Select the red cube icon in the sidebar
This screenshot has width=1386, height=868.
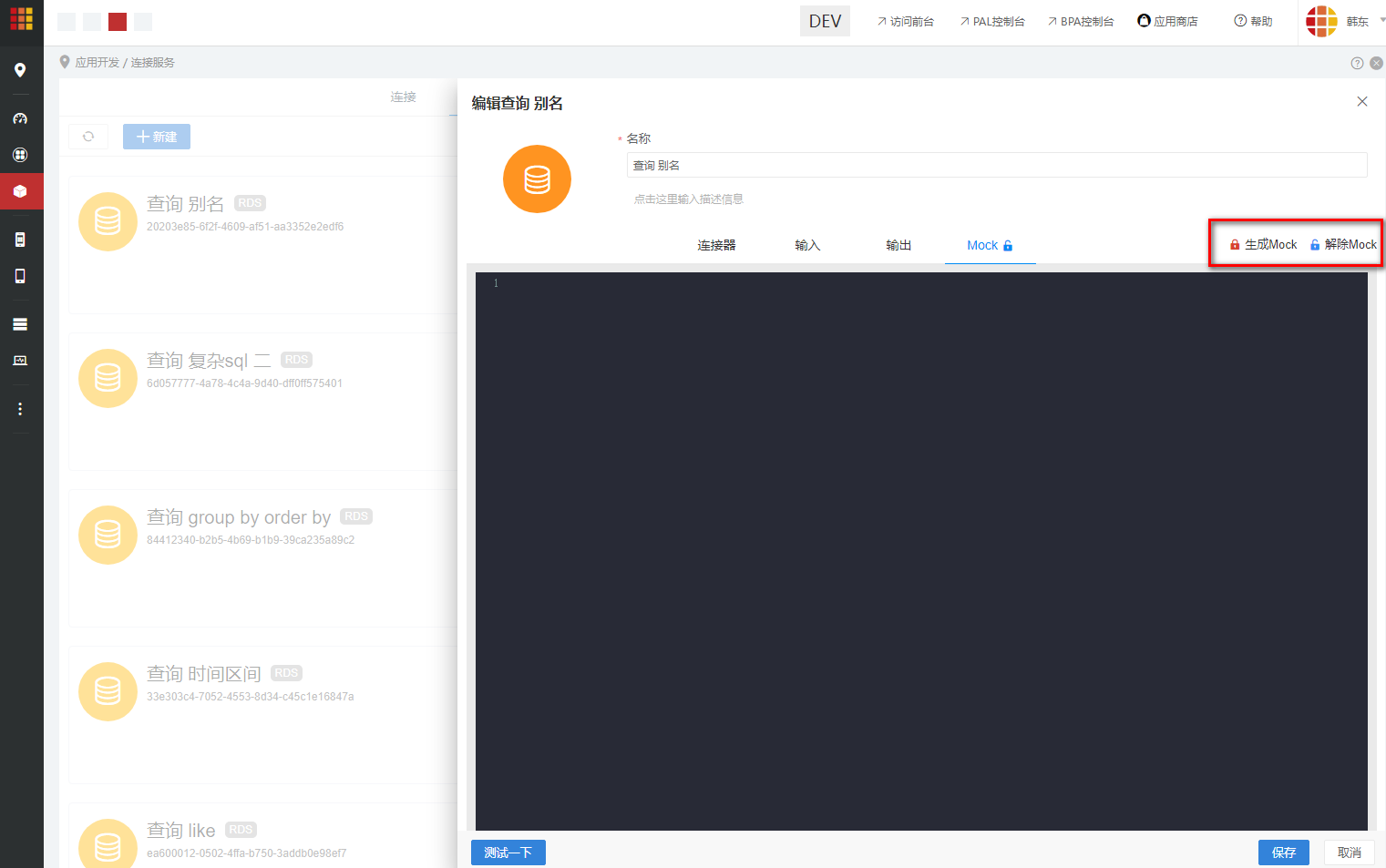click(21, 191)
